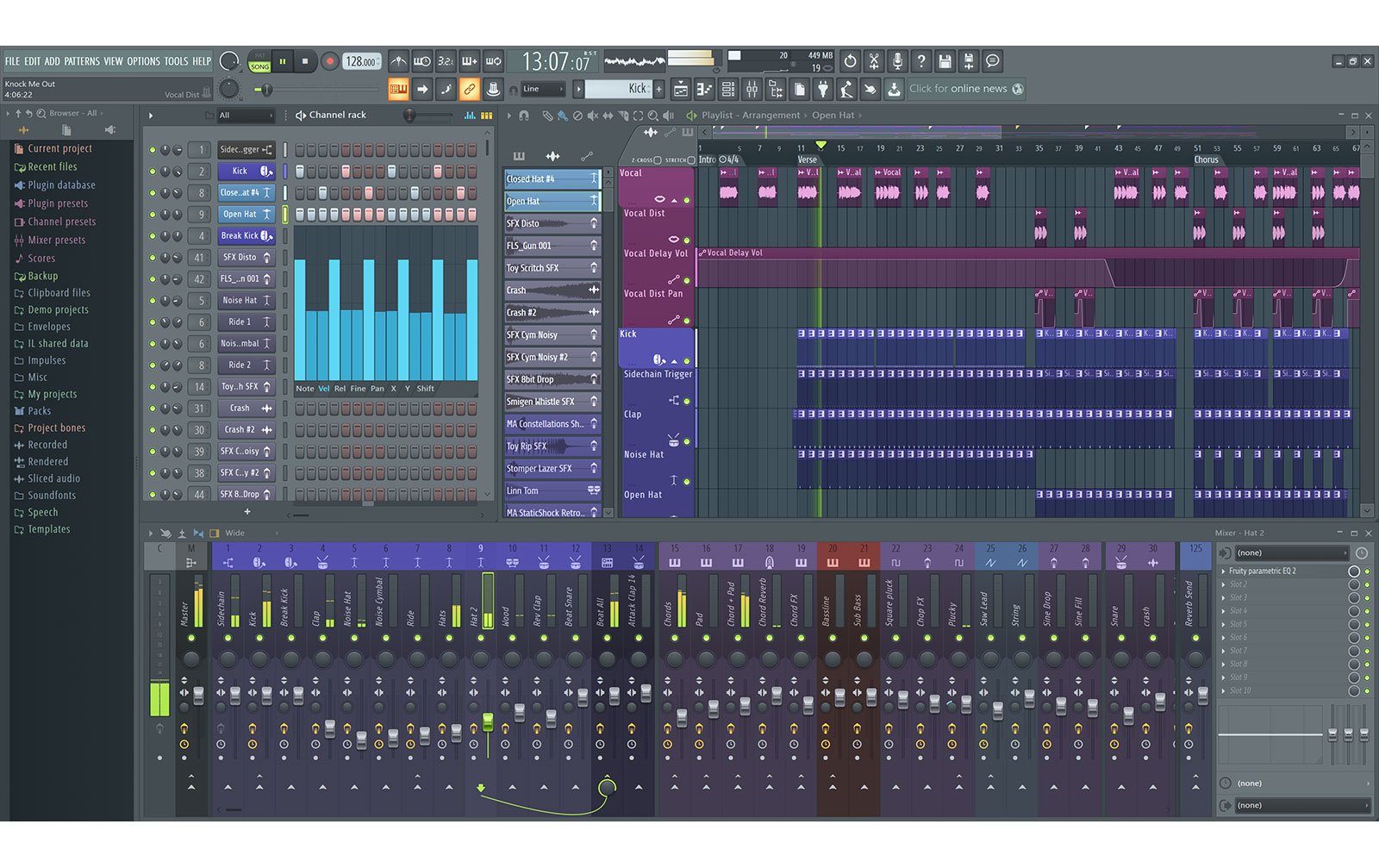Open the FILE menu
Image resolution: width=1379 pixels, height=868 pixels.
tap(12, 62)
